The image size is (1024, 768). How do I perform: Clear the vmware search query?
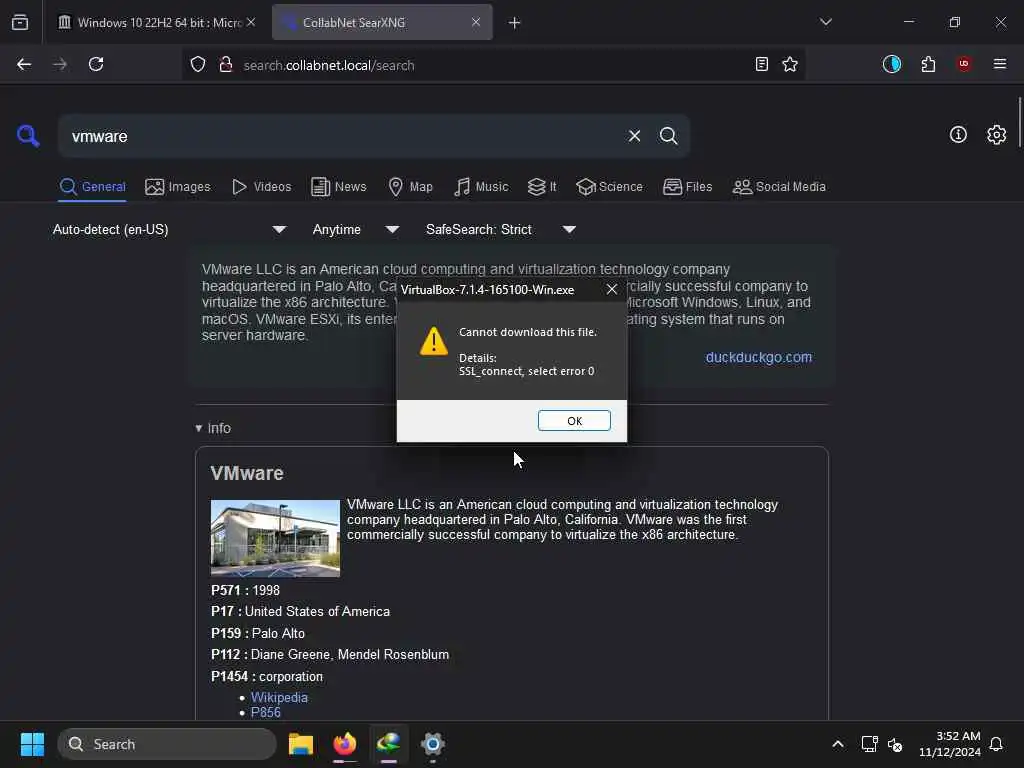634,136
